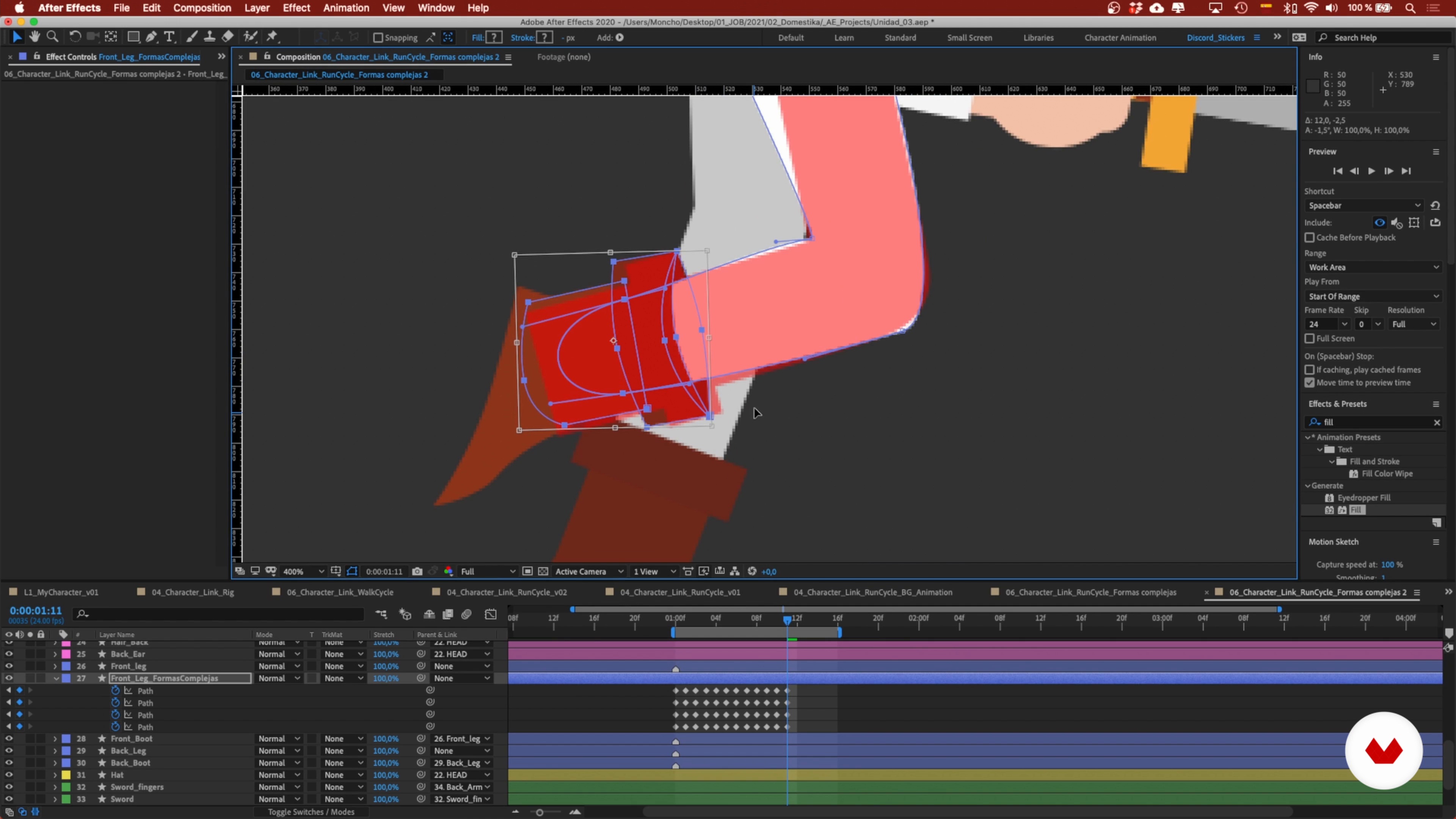Select the Puppet Pin tool

pyautogui.click(x=272, y=37)
